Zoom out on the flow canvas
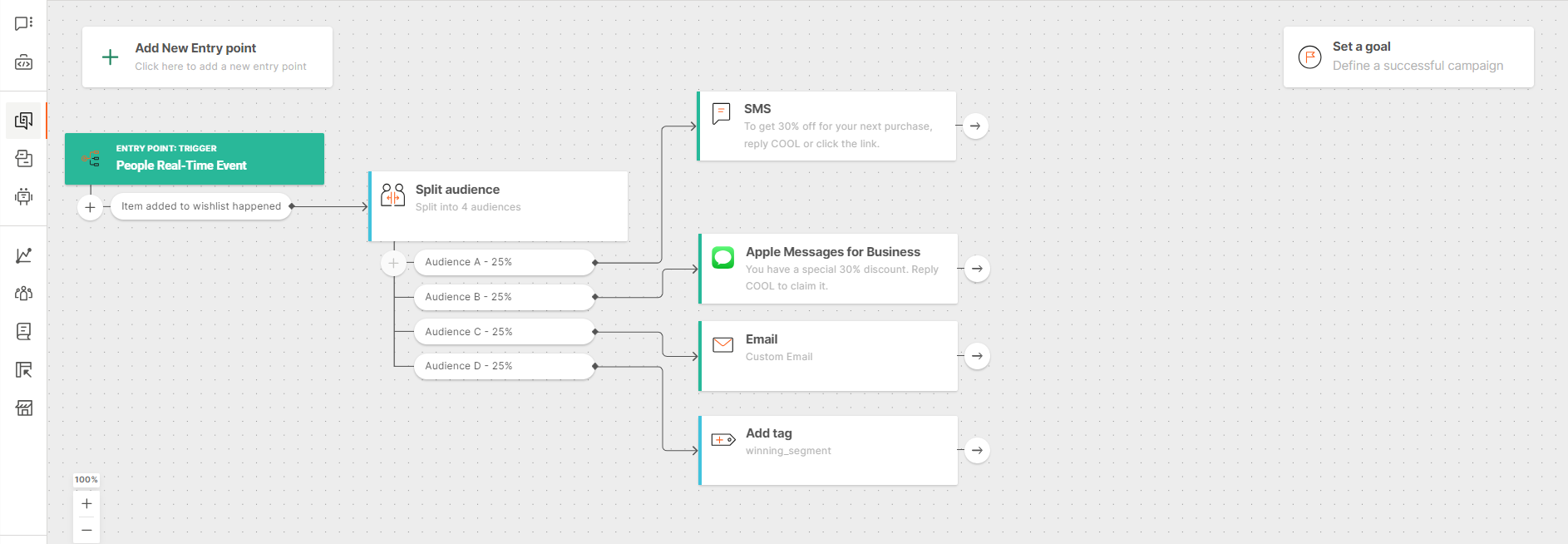Viewport: 1568px width, 544px height. [86, 530]
